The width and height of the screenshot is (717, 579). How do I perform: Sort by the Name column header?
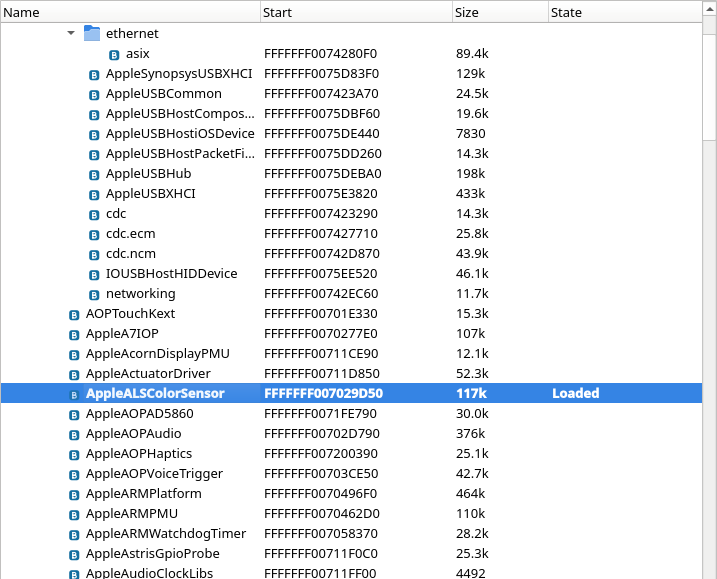pos(130,12)
